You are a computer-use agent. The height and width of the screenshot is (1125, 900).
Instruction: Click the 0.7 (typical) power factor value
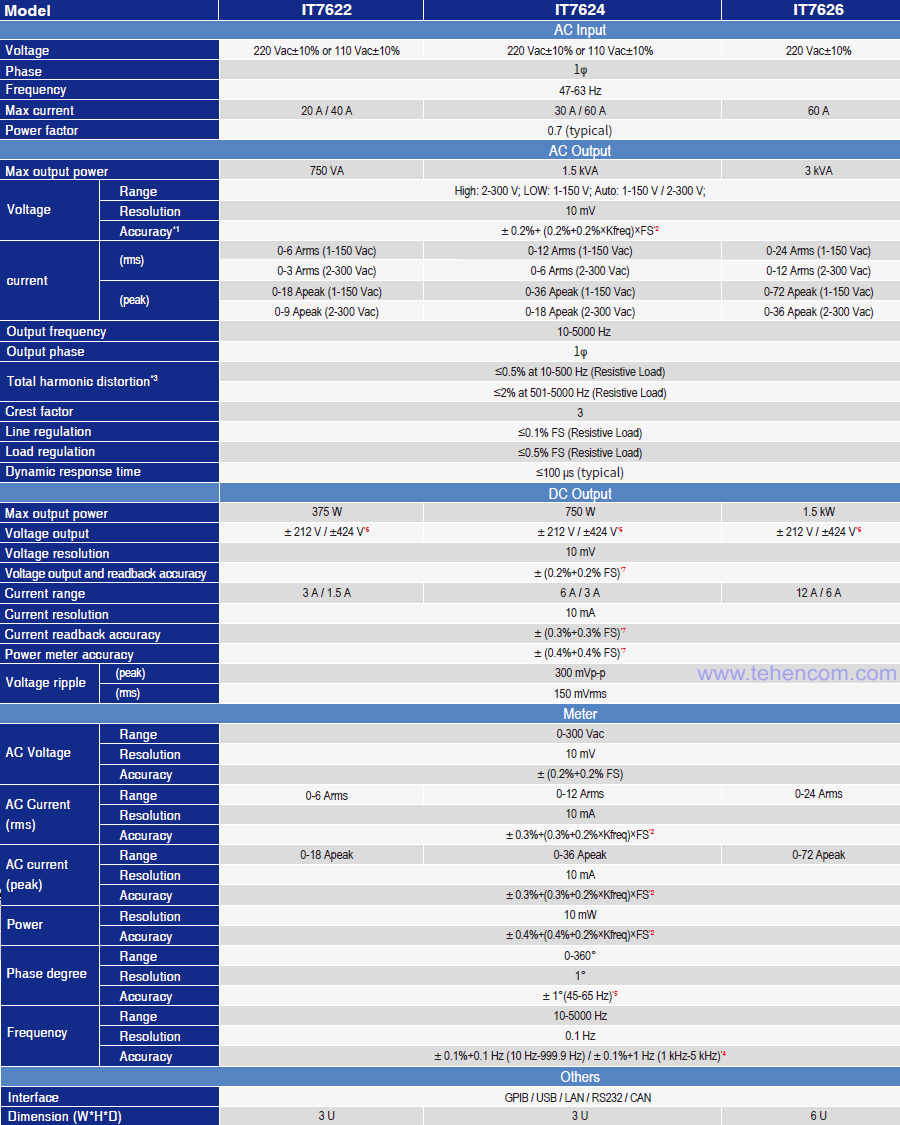(580, 131)
